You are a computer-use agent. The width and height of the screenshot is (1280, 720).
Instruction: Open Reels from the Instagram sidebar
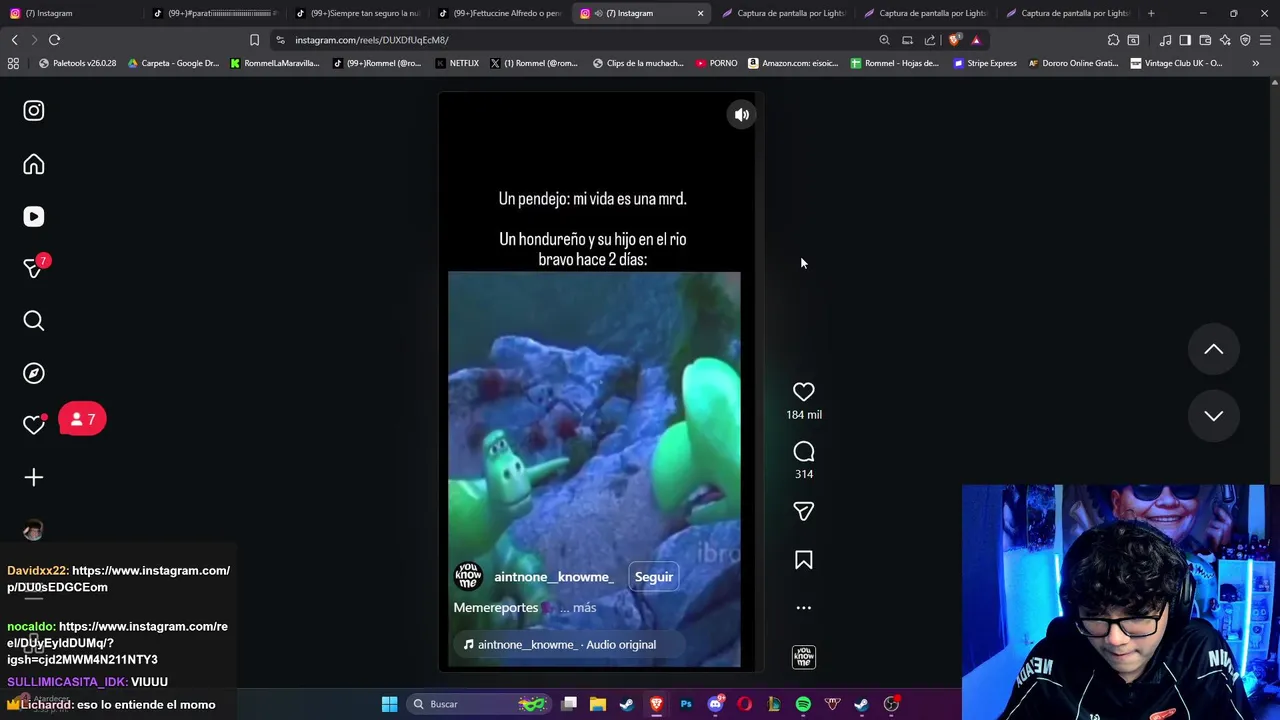tap(34, 216)
